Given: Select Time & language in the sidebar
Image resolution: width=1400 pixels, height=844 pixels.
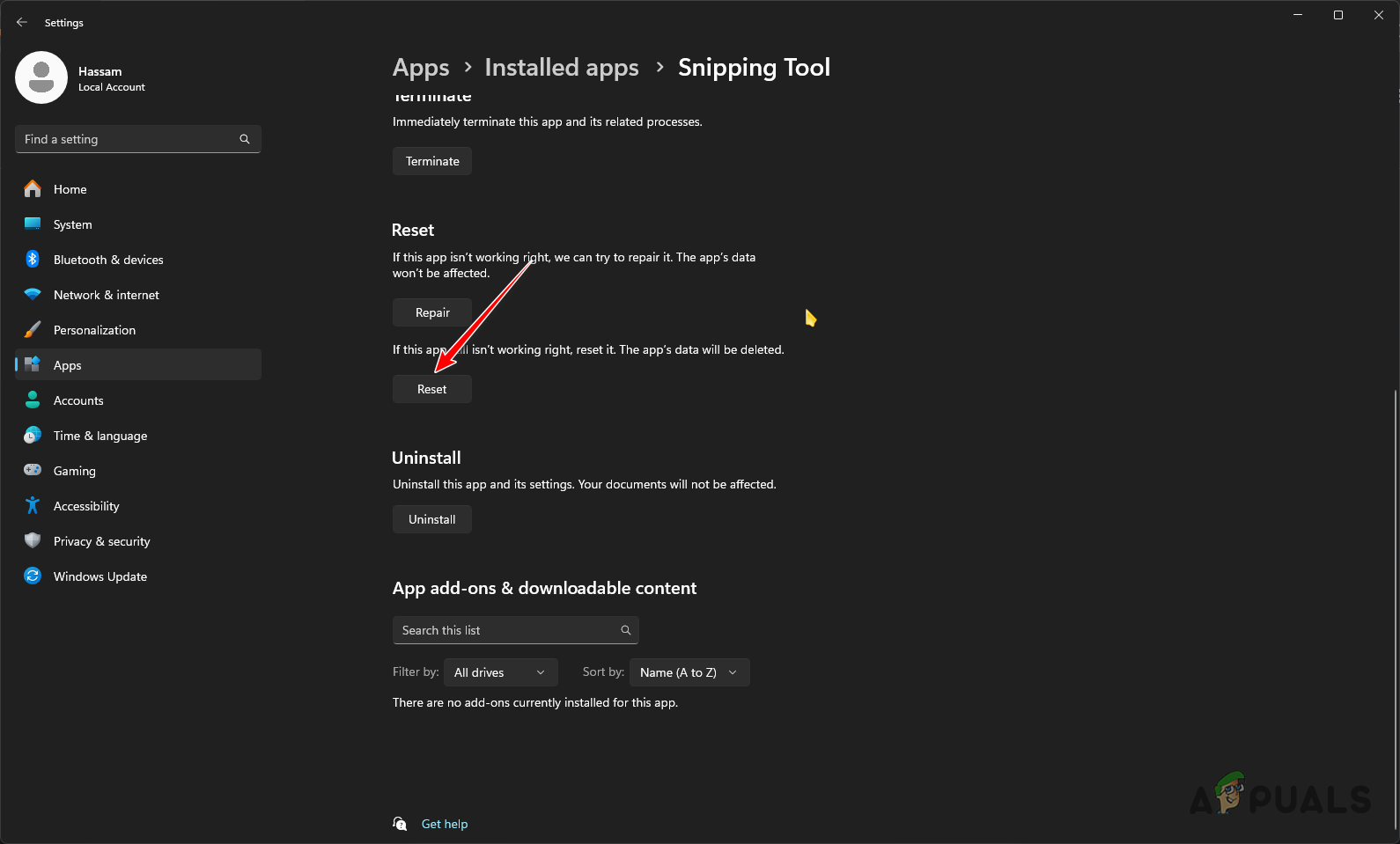Looking at the screenshot, I should 138,436.
